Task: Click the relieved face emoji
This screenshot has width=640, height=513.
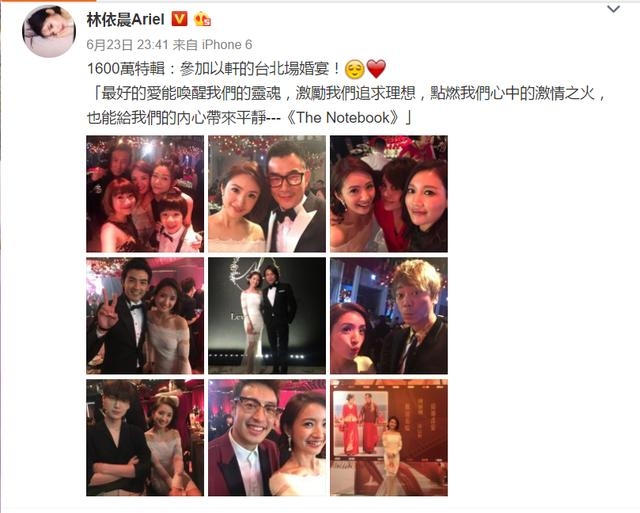Action: click(x=355, y=69)
